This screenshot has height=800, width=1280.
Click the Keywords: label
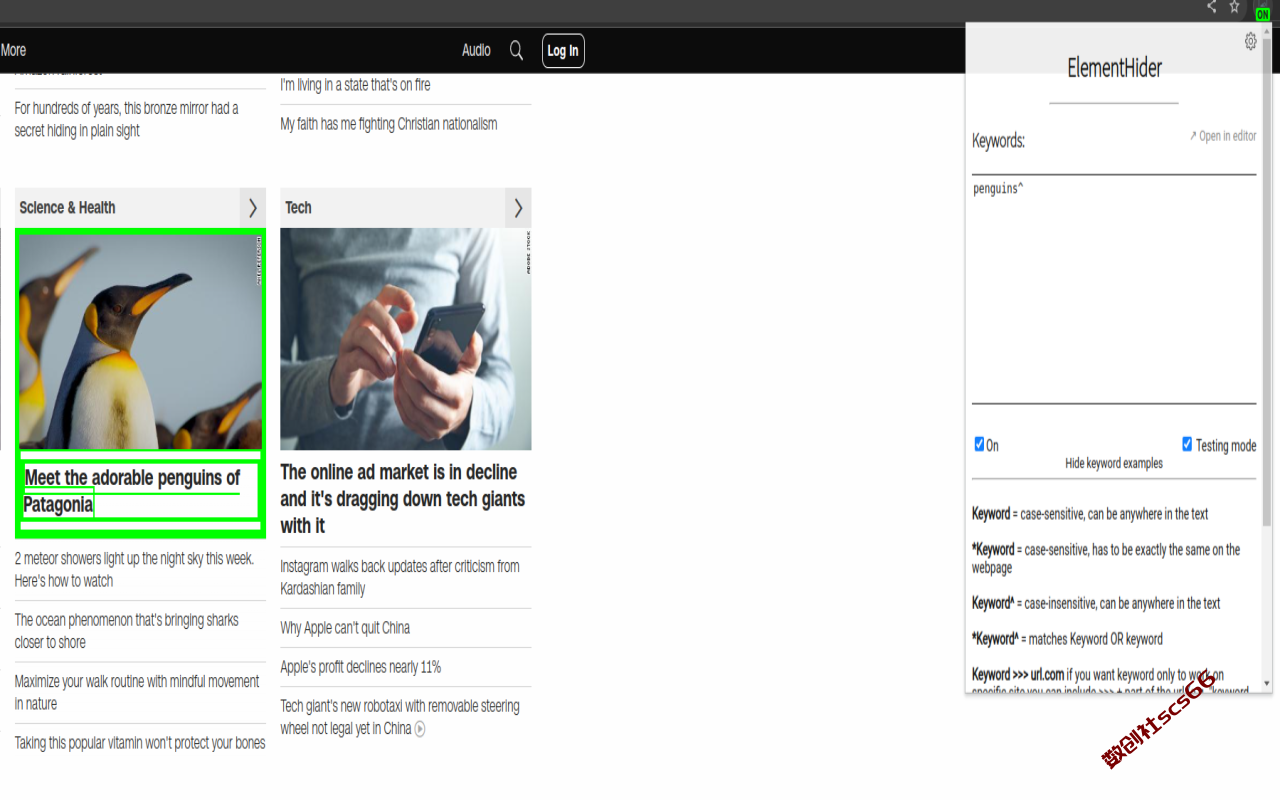[998, 141]
